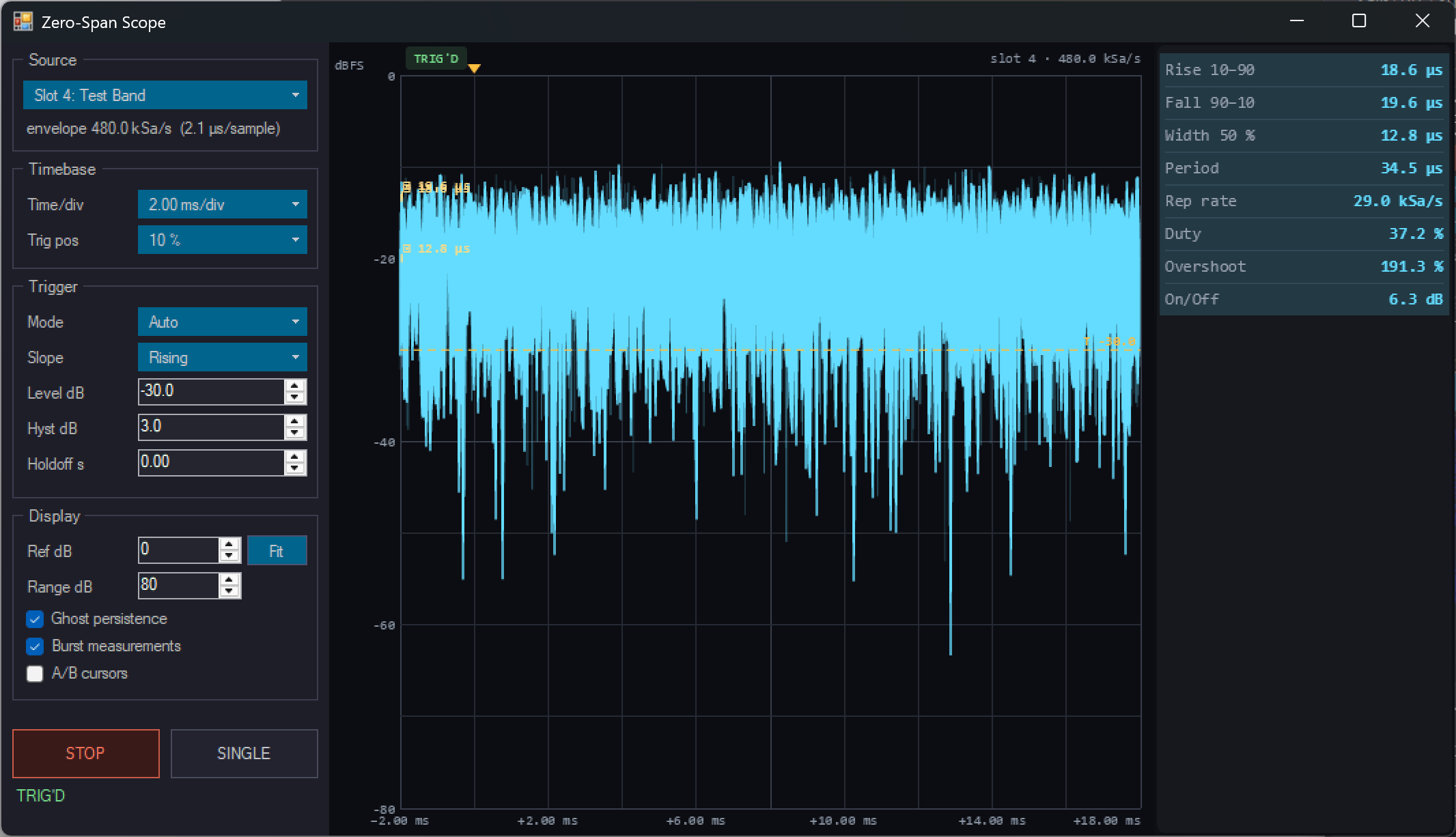Enable A/B cursors checkbox
1456x837 pixels.
pos(35,673)
